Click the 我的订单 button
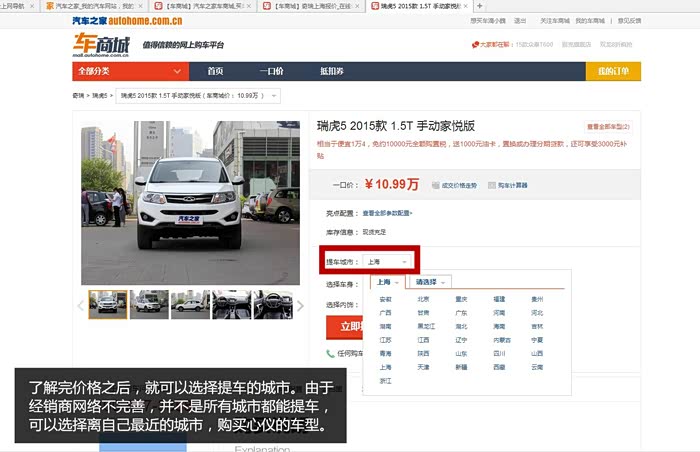Viewport: 700px width, 452px height. click(x=612, y=71)
